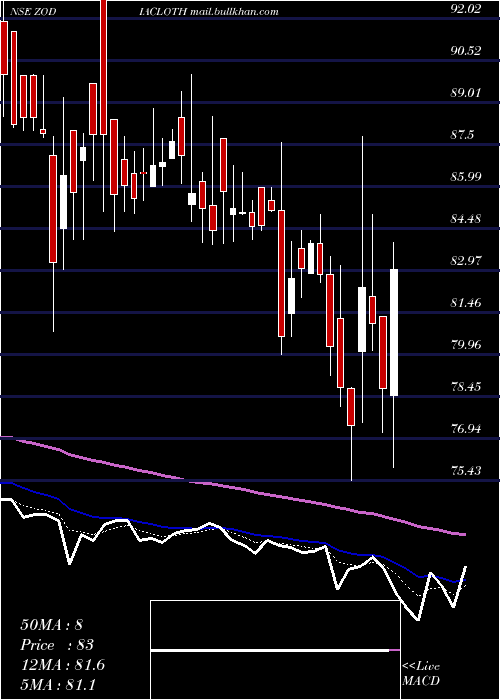Click the Price : 83 readout

(x=57, y=645)
